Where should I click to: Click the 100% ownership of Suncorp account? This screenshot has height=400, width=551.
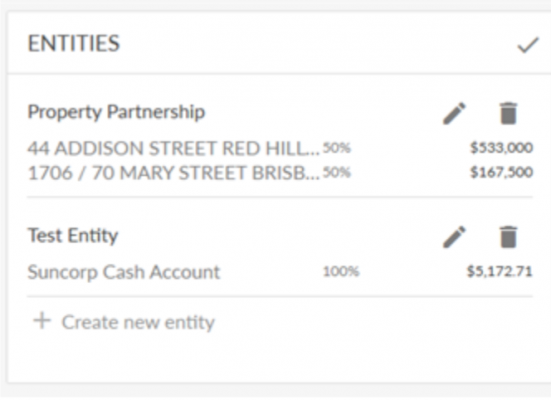[x=341, y=271]
